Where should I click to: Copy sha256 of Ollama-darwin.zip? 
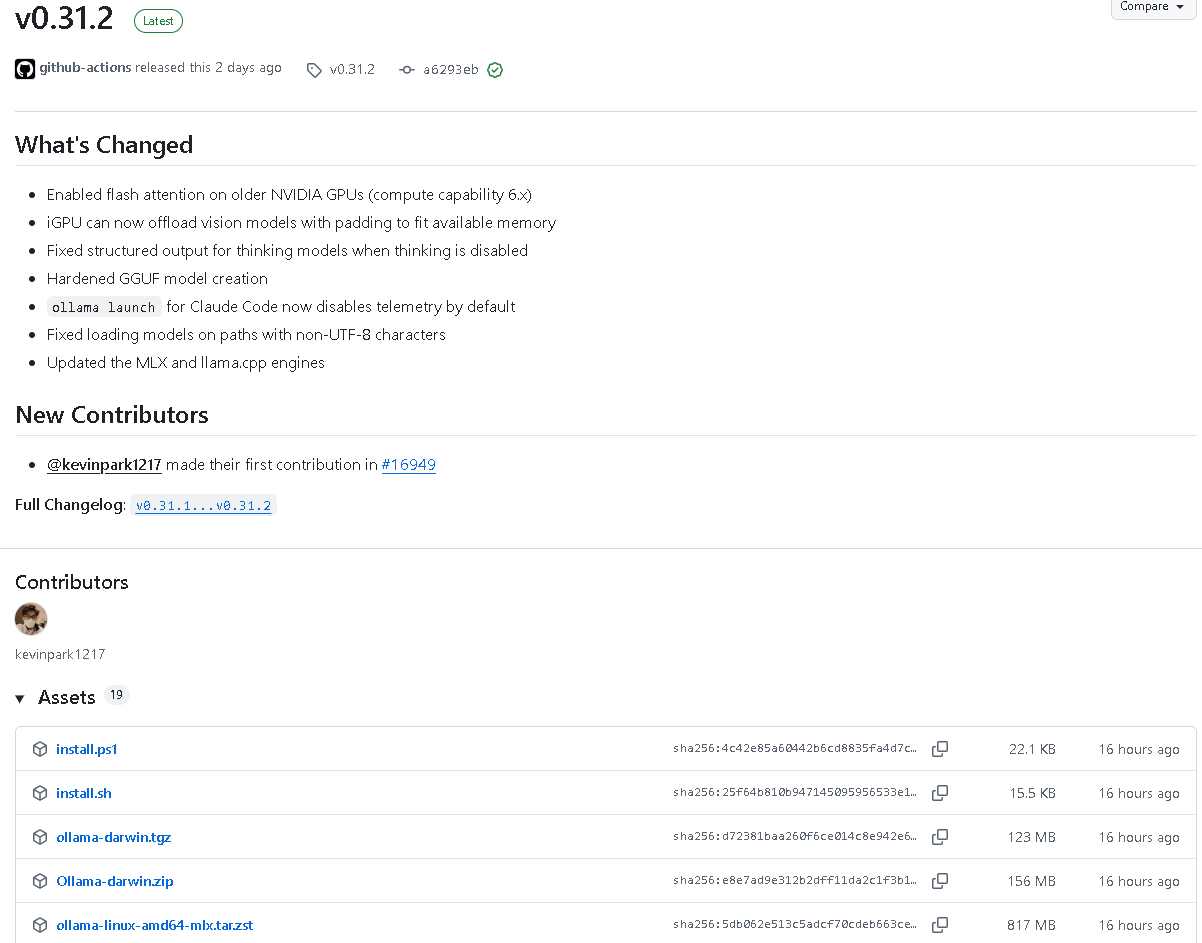tap(940, 881)
